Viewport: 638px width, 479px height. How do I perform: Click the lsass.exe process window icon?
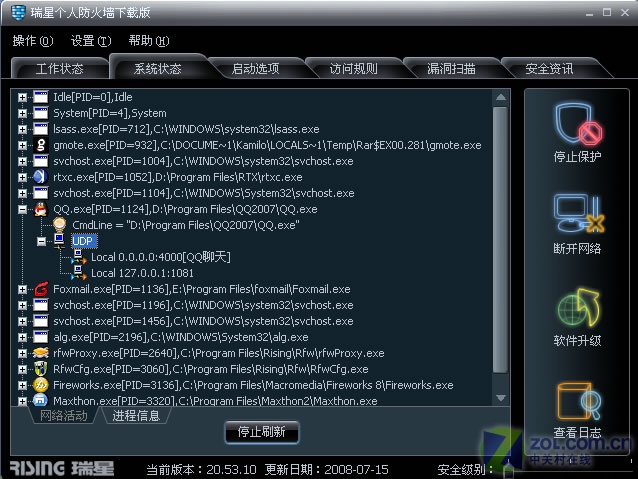[x=41, y=129]
